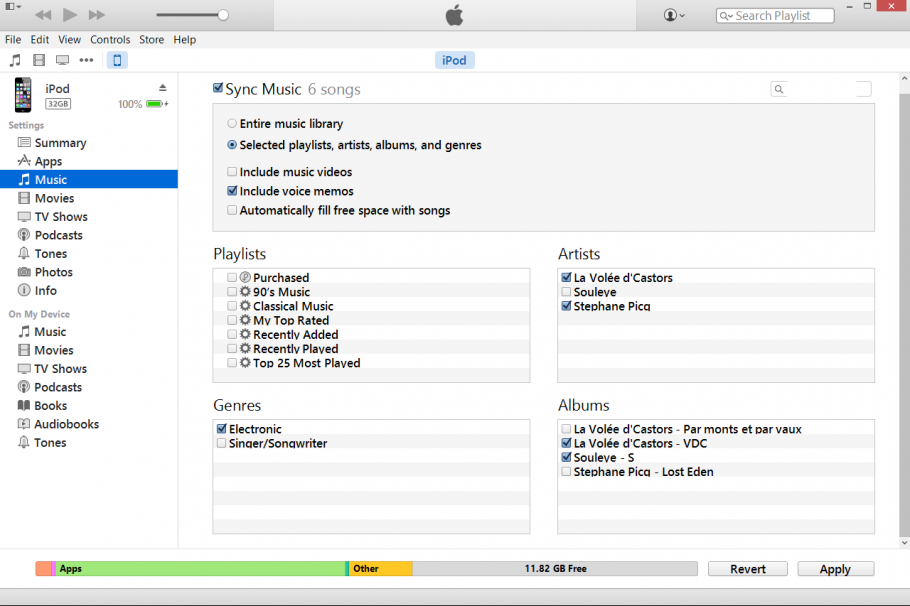Click the Apply button

[x=835, y=569]
